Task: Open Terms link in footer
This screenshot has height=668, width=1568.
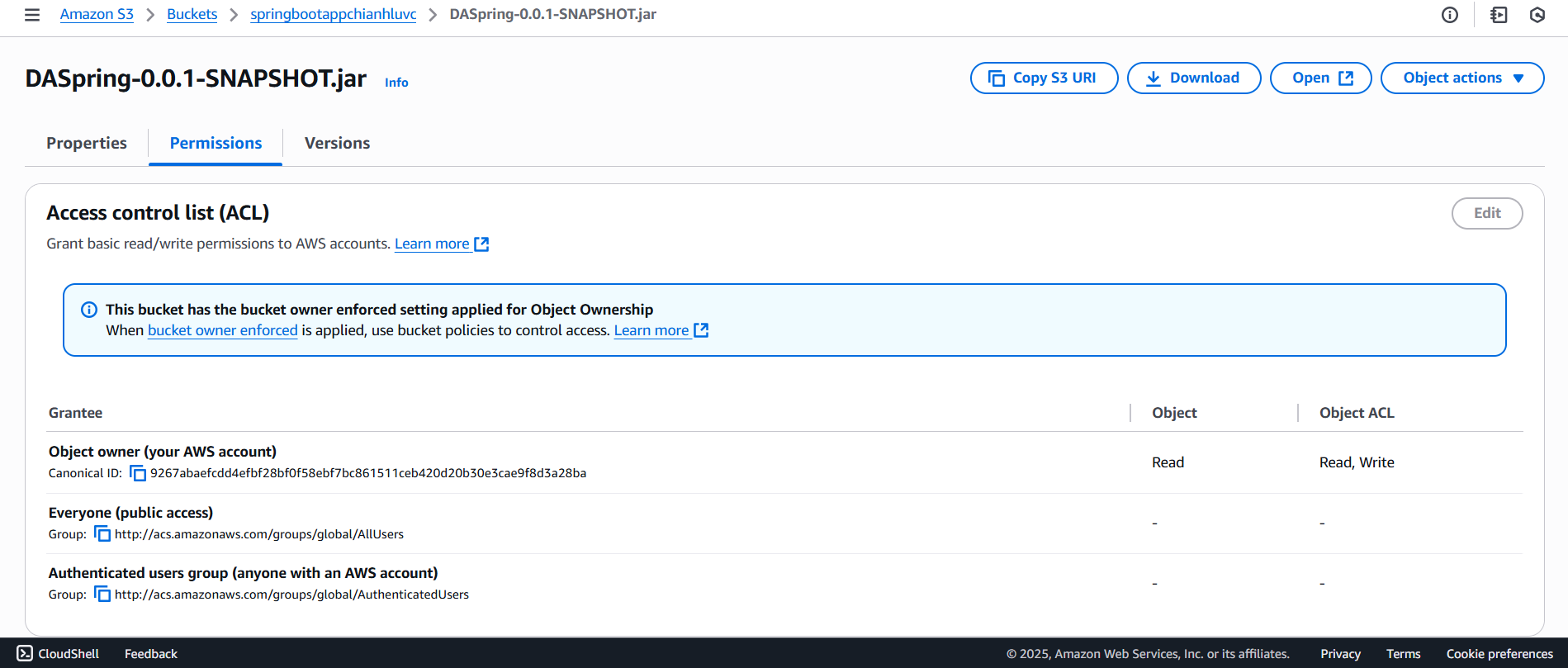Action: coord(1403,653)
